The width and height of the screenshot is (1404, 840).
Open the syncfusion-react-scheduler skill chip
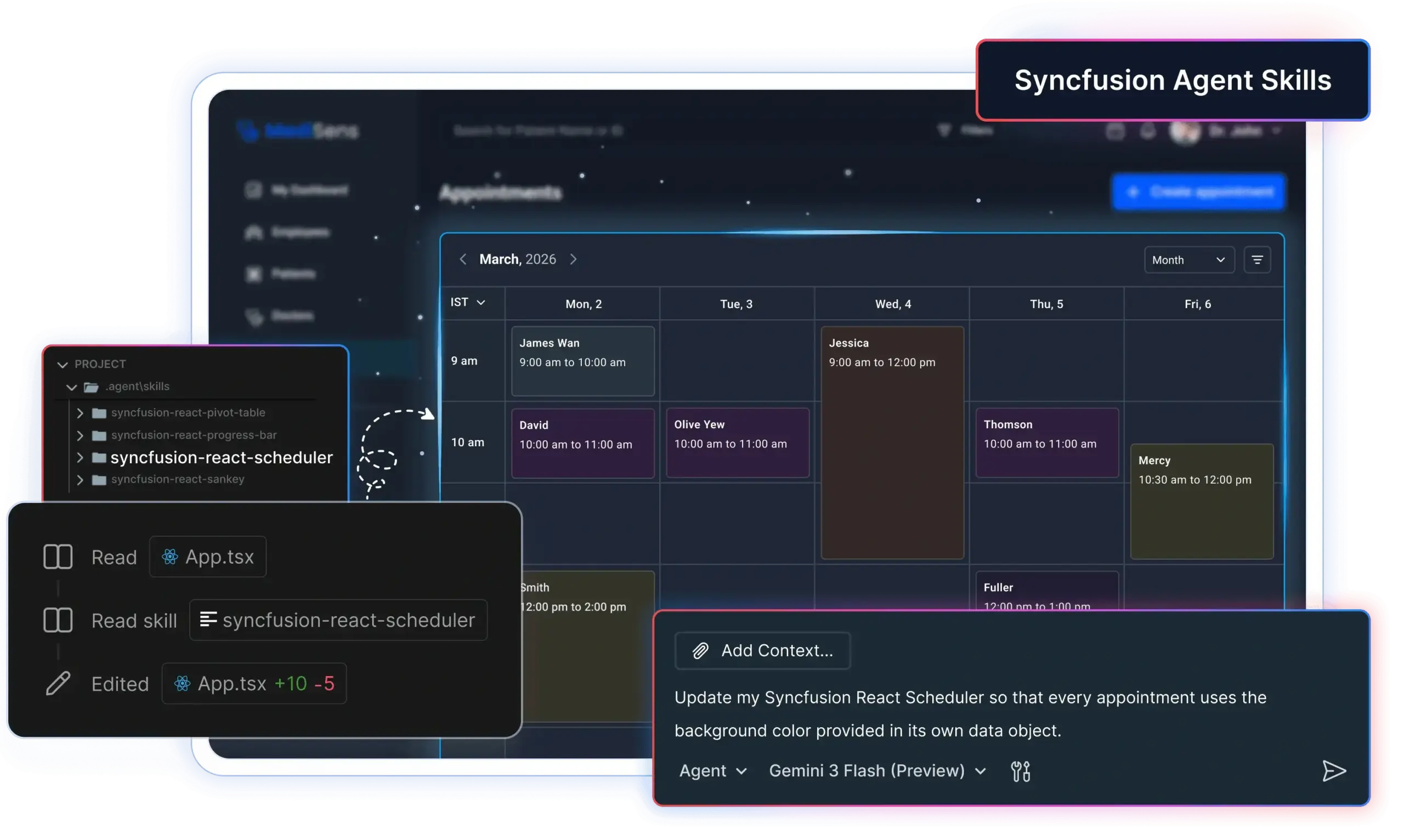[338, 620]
